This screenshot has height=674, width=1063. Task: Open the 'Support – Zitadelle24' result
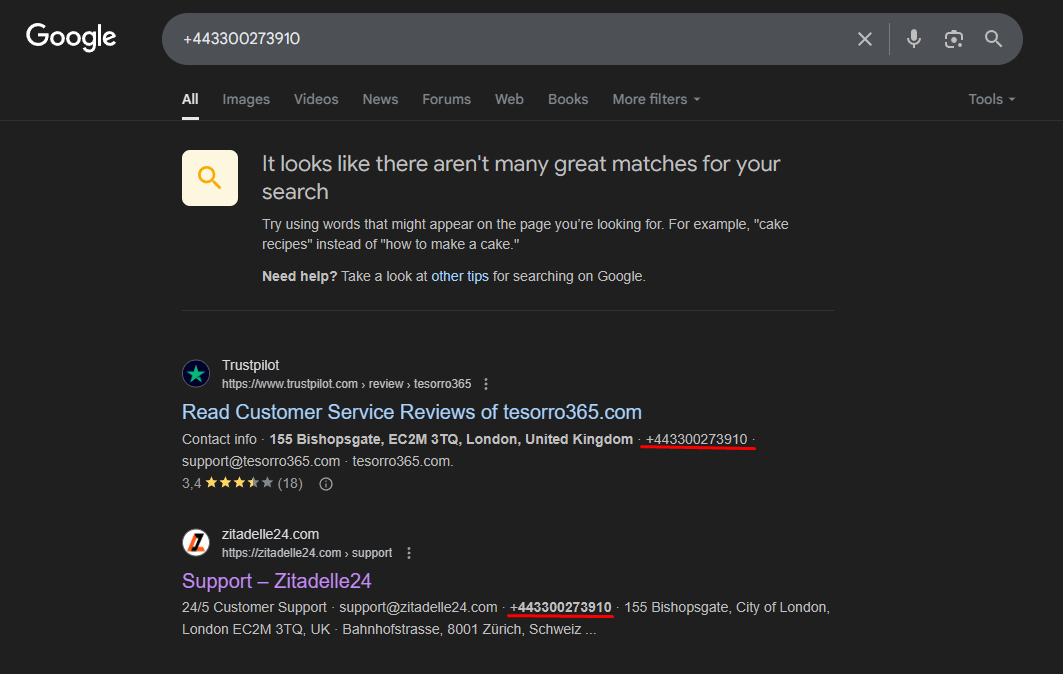276,581
